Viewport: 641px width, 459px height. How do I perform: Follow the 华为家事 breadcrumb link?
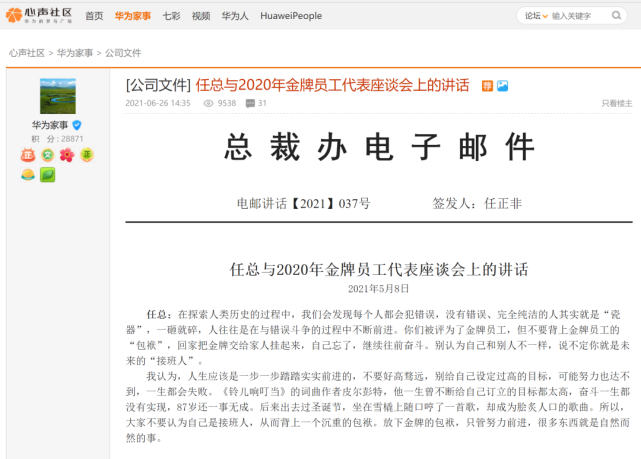click(75, 53)
